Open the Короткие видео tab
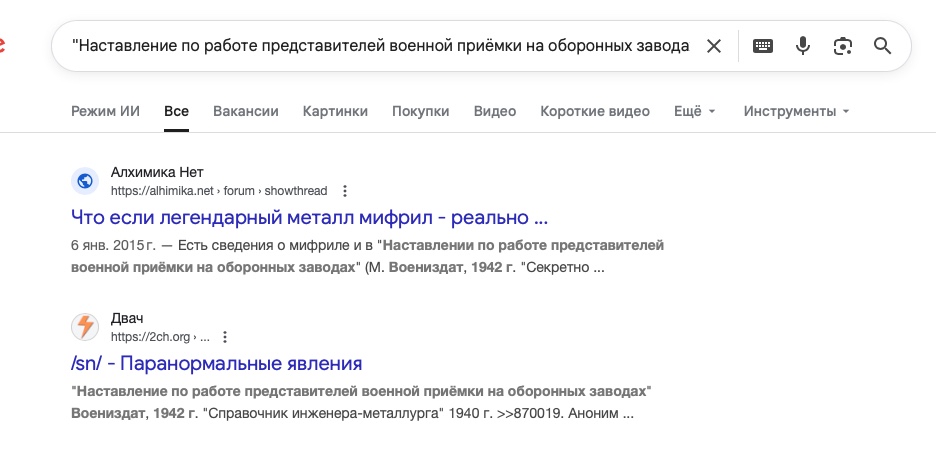 coord(595,111)
